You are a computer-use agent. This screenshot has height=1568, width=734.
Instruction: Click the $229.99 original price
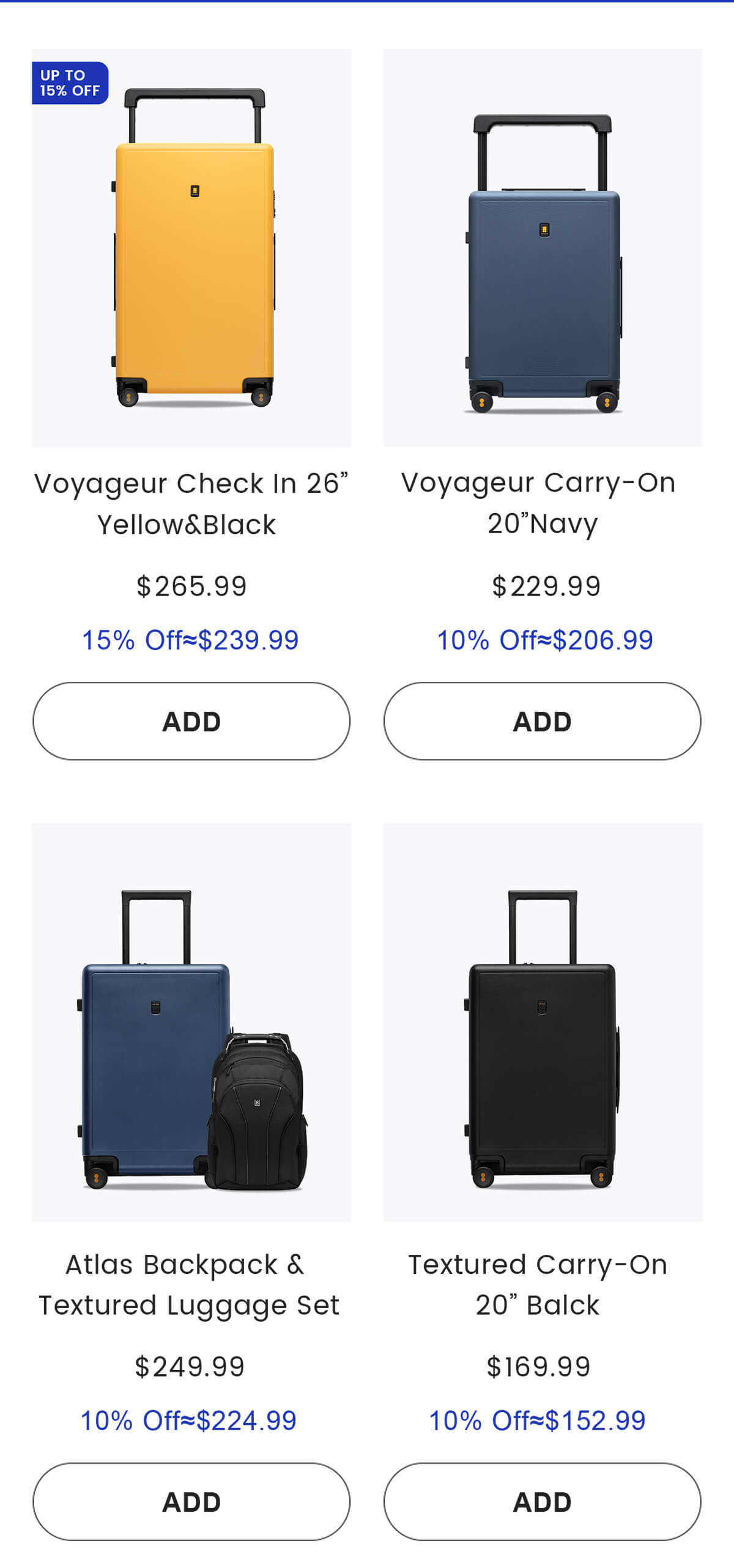(546, 586)
